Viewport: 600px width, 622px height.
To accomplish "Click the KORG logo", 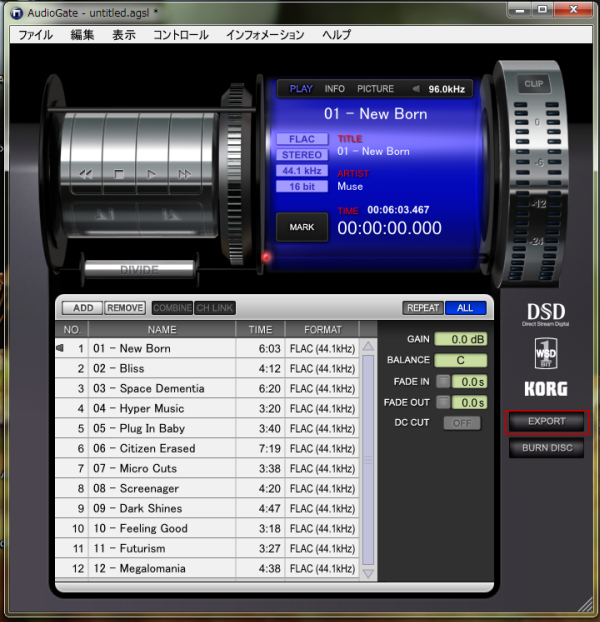I will (546, 389).
